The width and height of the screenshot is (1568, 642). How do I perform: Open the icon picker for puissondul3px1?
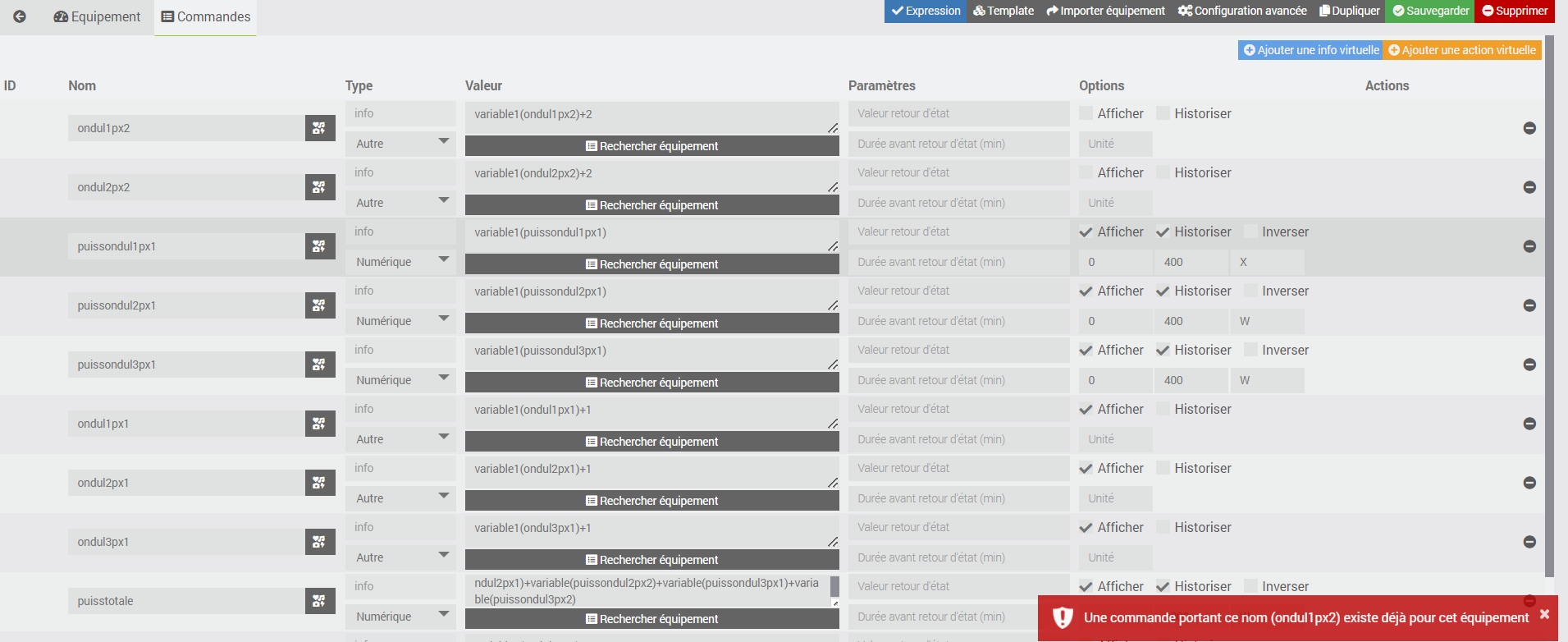click(x=320, y=365)
